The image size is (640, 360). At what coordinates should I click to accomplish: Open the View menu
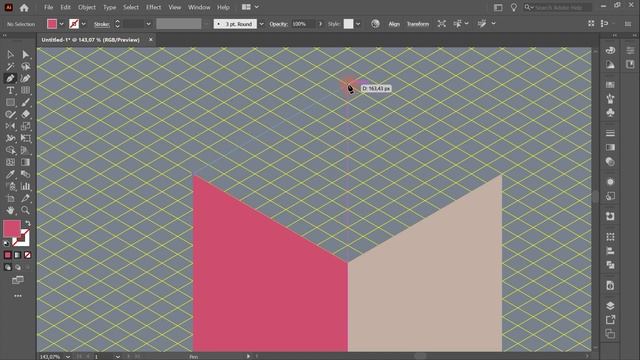[175, 7]
